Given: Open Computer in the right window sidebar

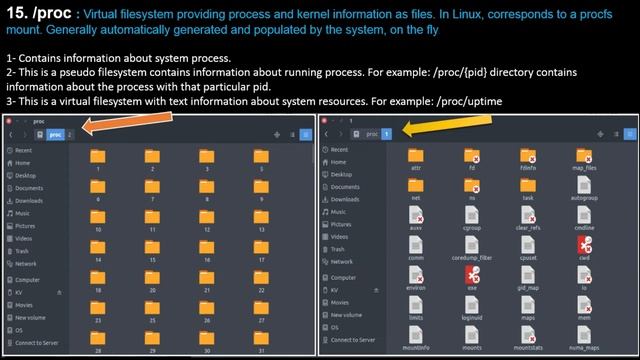Looking at the screenshot, I should coord(339,278).
